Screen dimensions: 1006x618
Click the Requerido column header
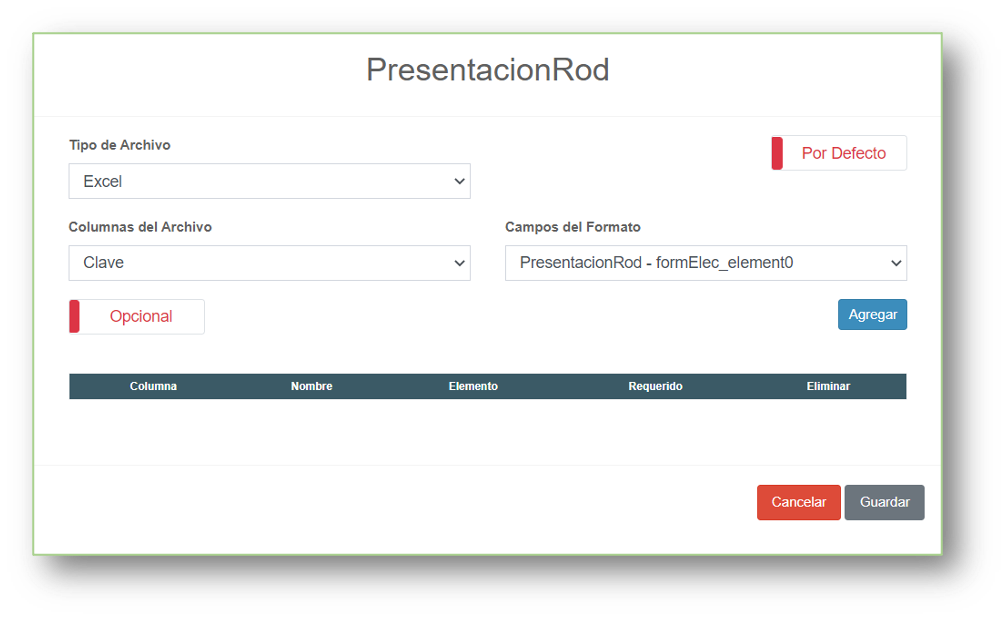pos(655,386)
